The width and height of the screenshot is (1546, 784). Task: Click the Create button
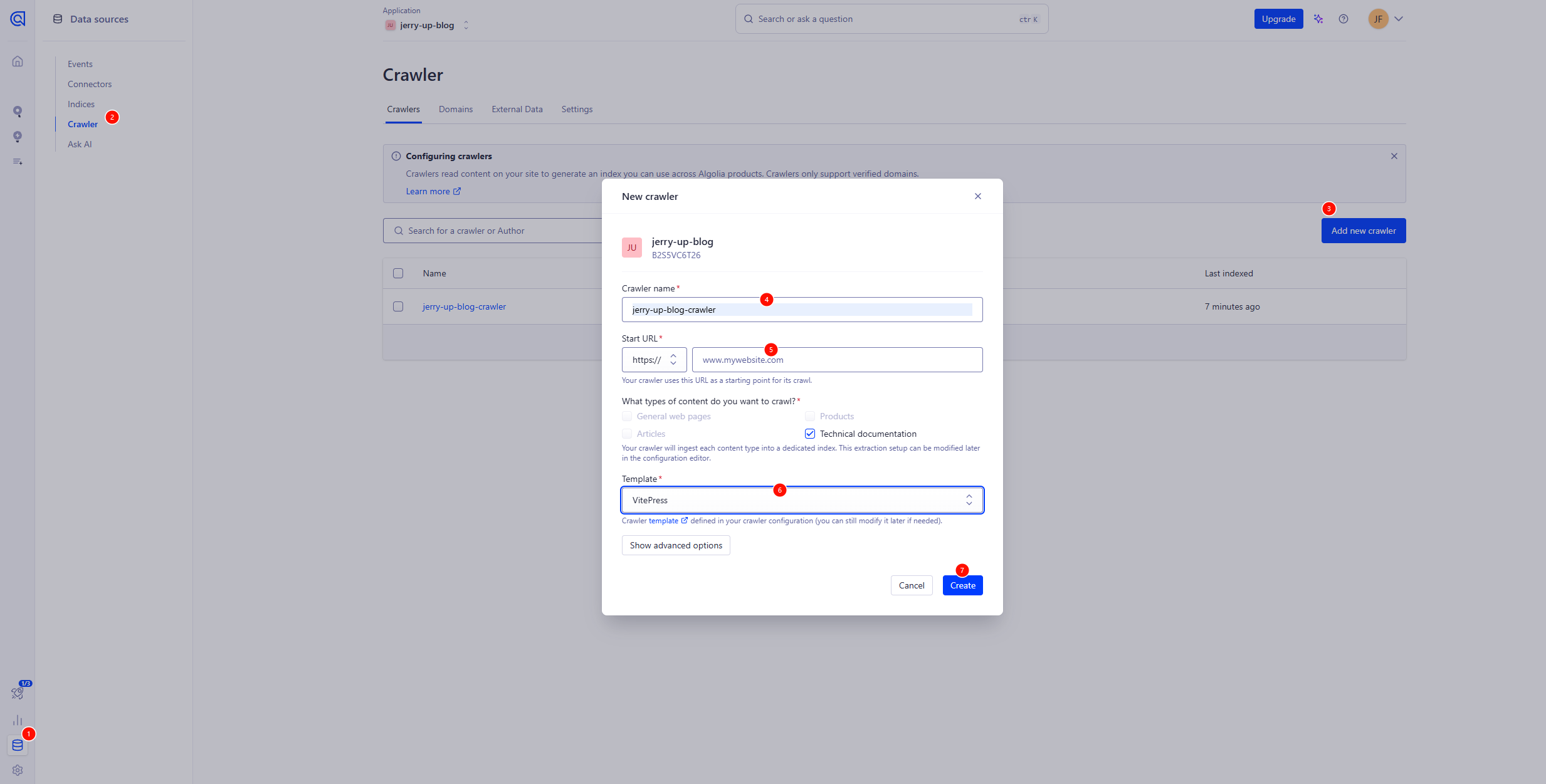963,585
